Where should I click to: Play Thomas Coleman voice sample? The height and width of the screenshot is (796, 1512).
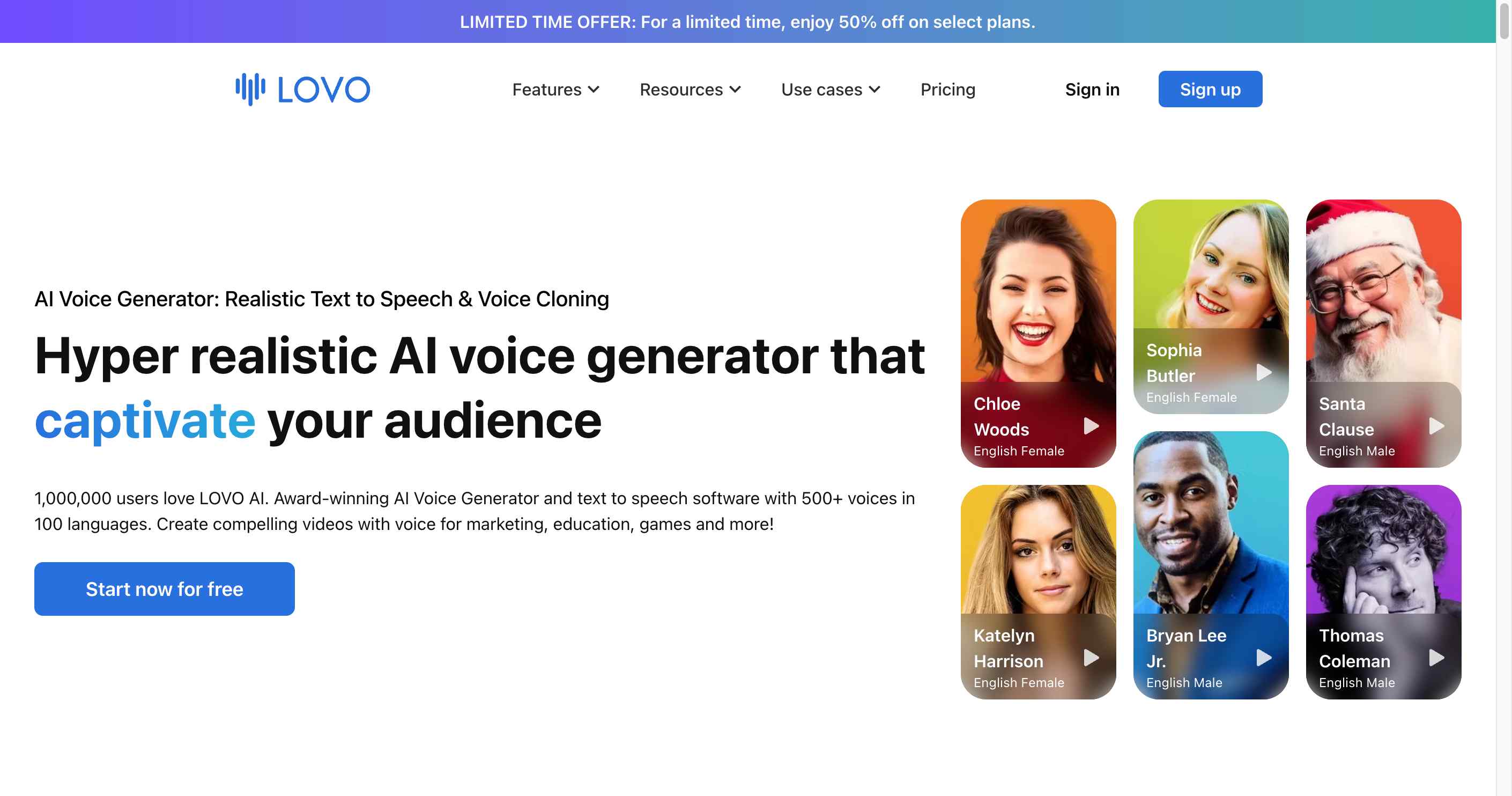pos(1436,658)
